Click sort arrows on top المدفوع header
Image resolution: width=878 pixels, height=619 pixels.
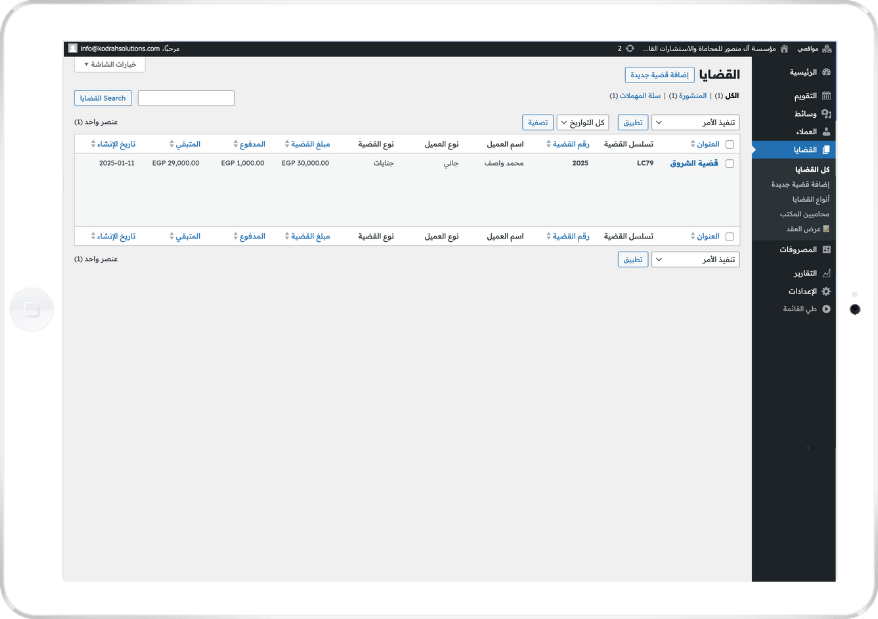[x=236, y=144]
